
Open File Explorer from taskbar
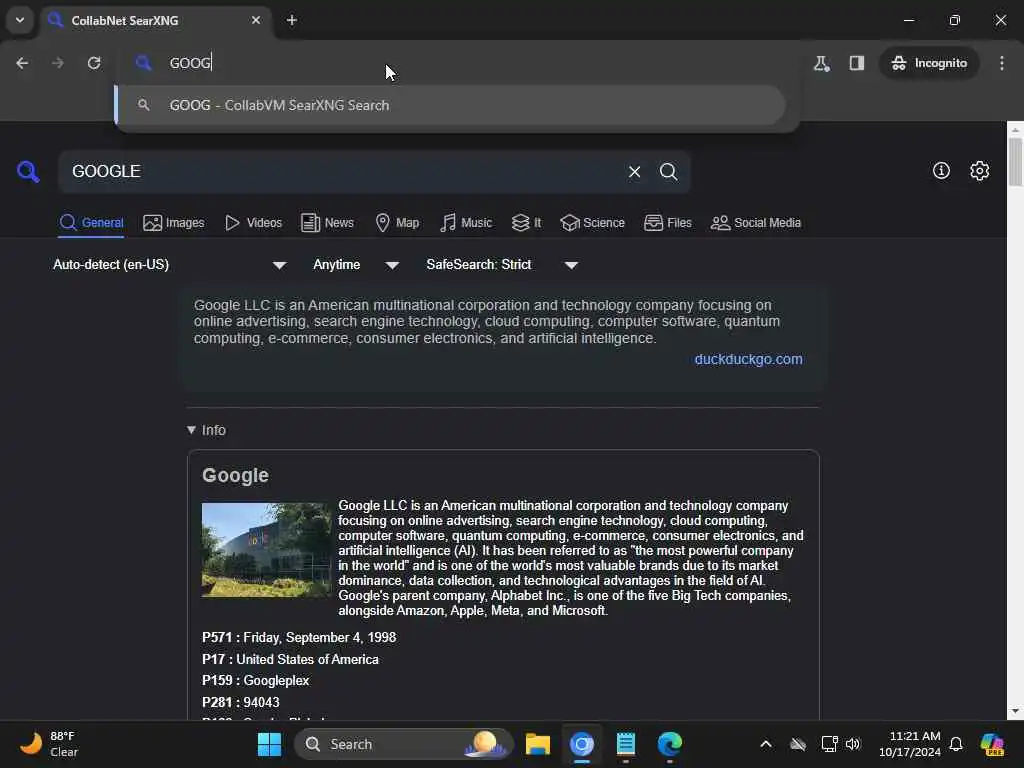537,744
